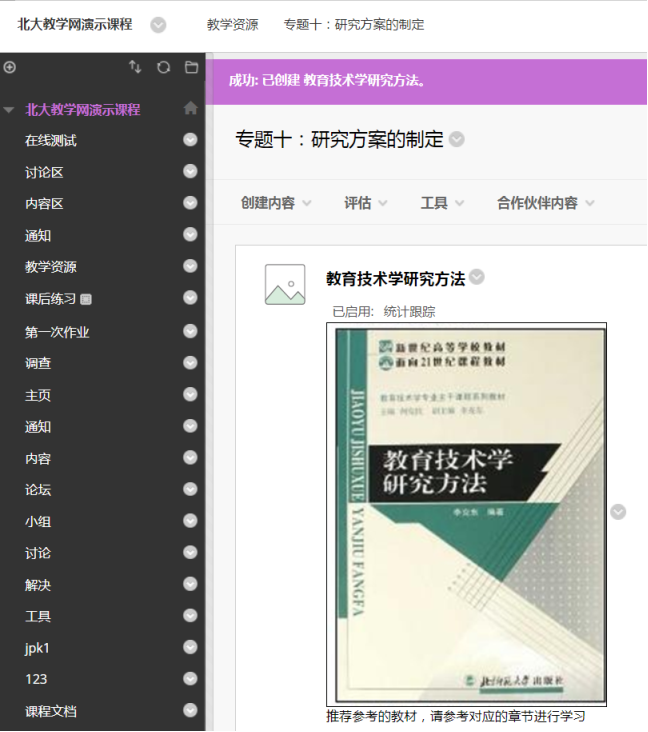Open 第一次作业 in course menu

coord(57,332)
